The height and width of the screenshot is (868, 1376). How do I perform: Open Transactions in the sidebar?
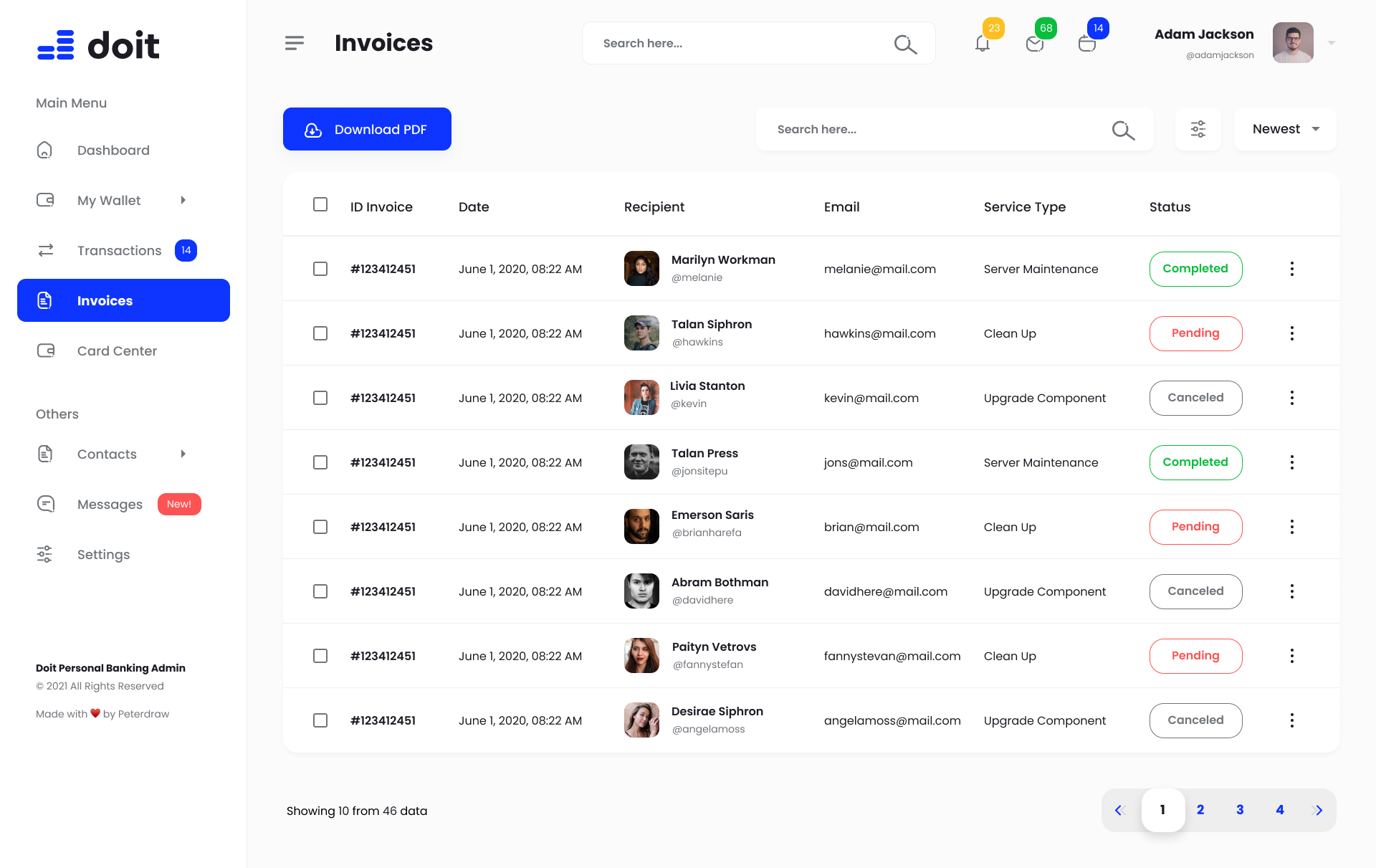coord(119,250)
